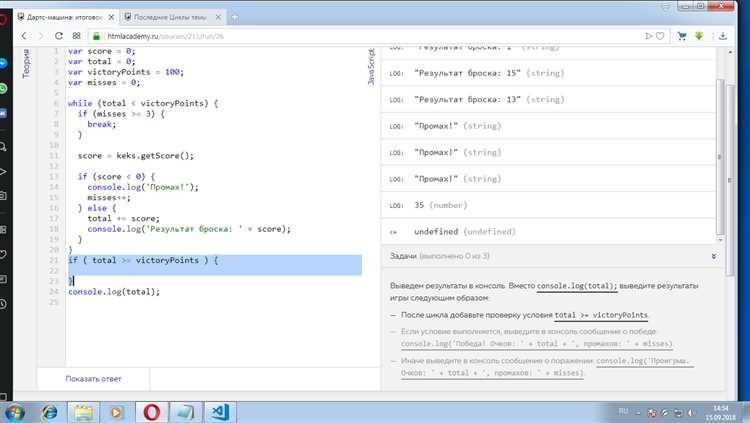Screen dimensions: 750x423
Task: Go back using the browser back arrow
Action: coord(24,36)
